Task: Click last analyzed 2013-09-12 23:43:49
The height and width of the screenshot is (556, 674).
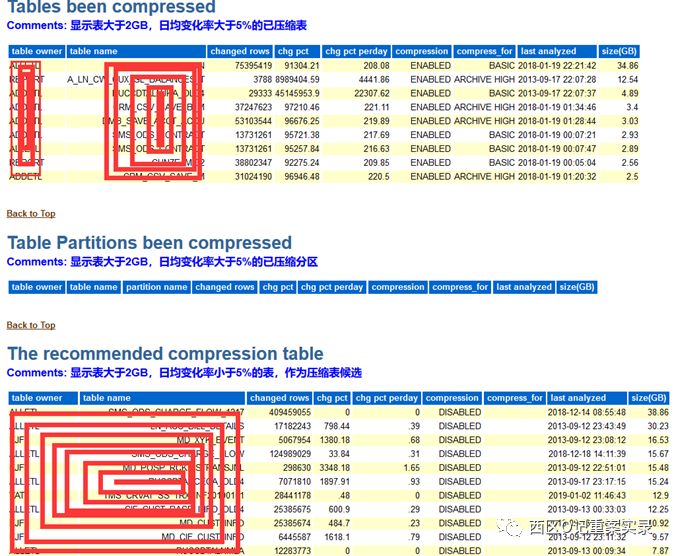Action: click(587, 426)
